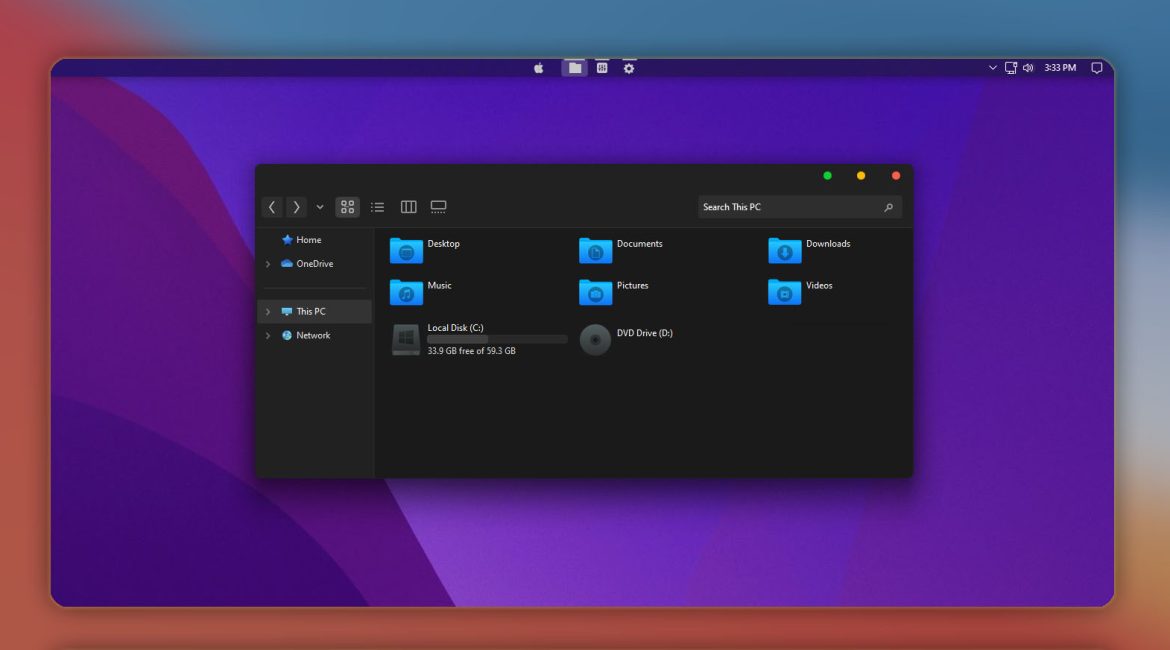Open the Pictures folder

pyautogui.click(x=596, y=292)
